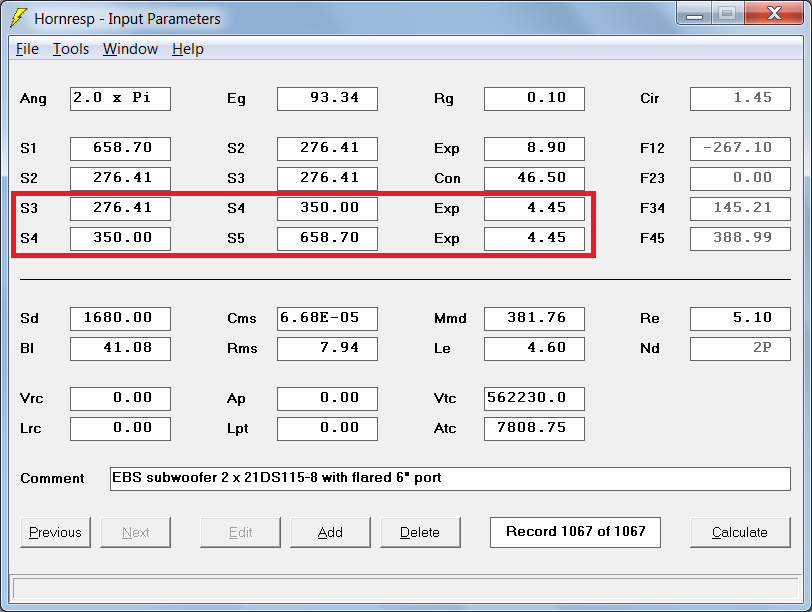812x612 pixels.
Task: Select the Lrc field
Action: (121, 429)
